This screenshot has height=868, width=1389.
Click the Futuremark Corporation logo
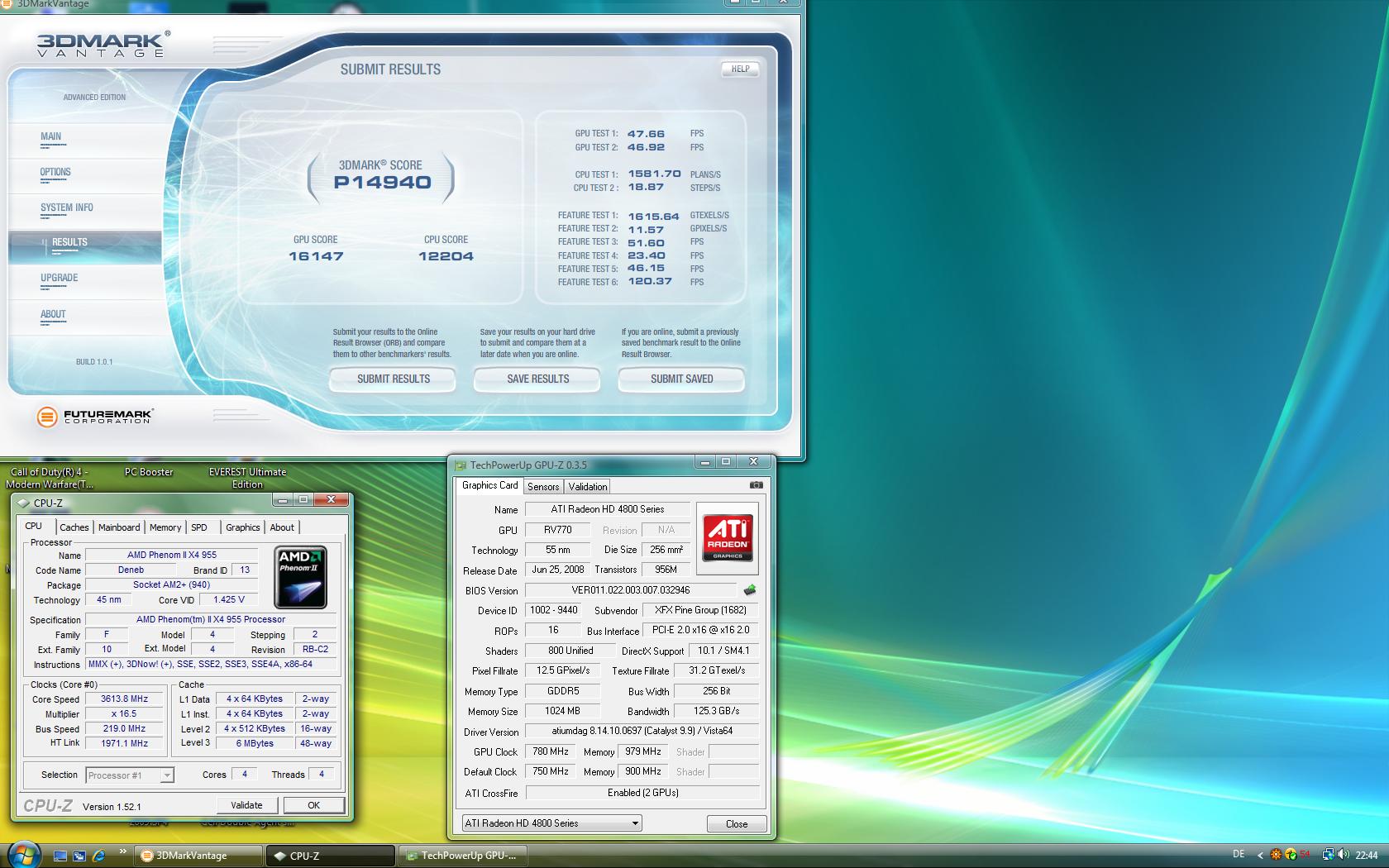point(95,417)
